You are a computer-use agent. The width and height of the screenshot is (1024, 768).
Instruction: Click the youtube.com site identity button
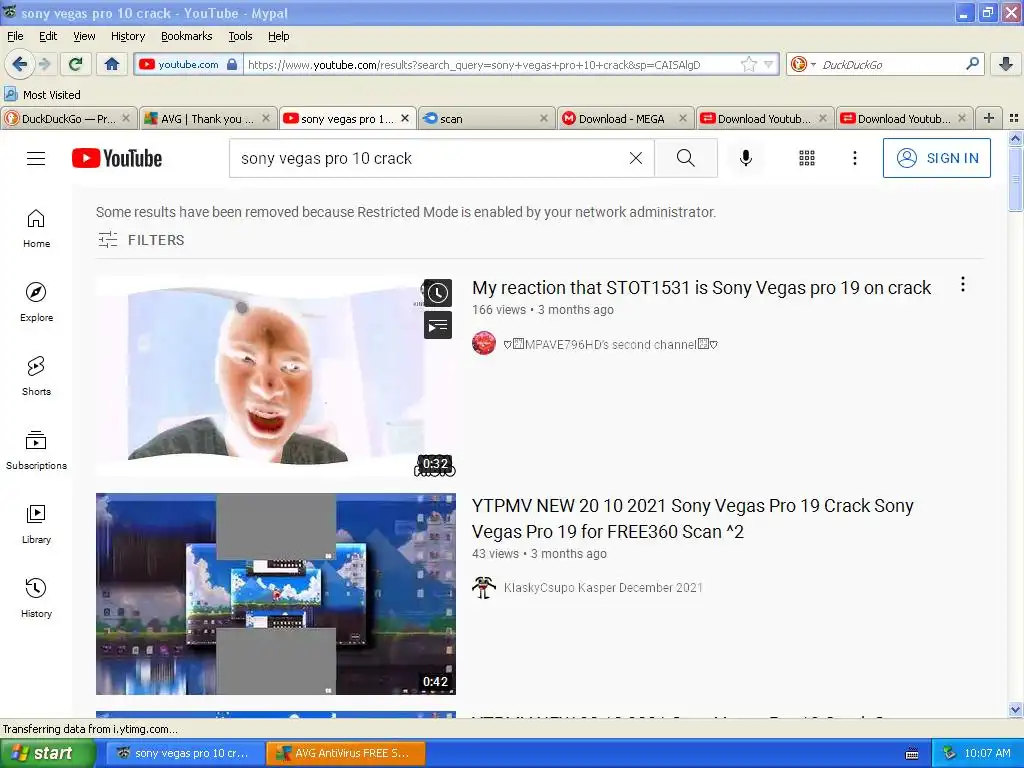(187, 64)
